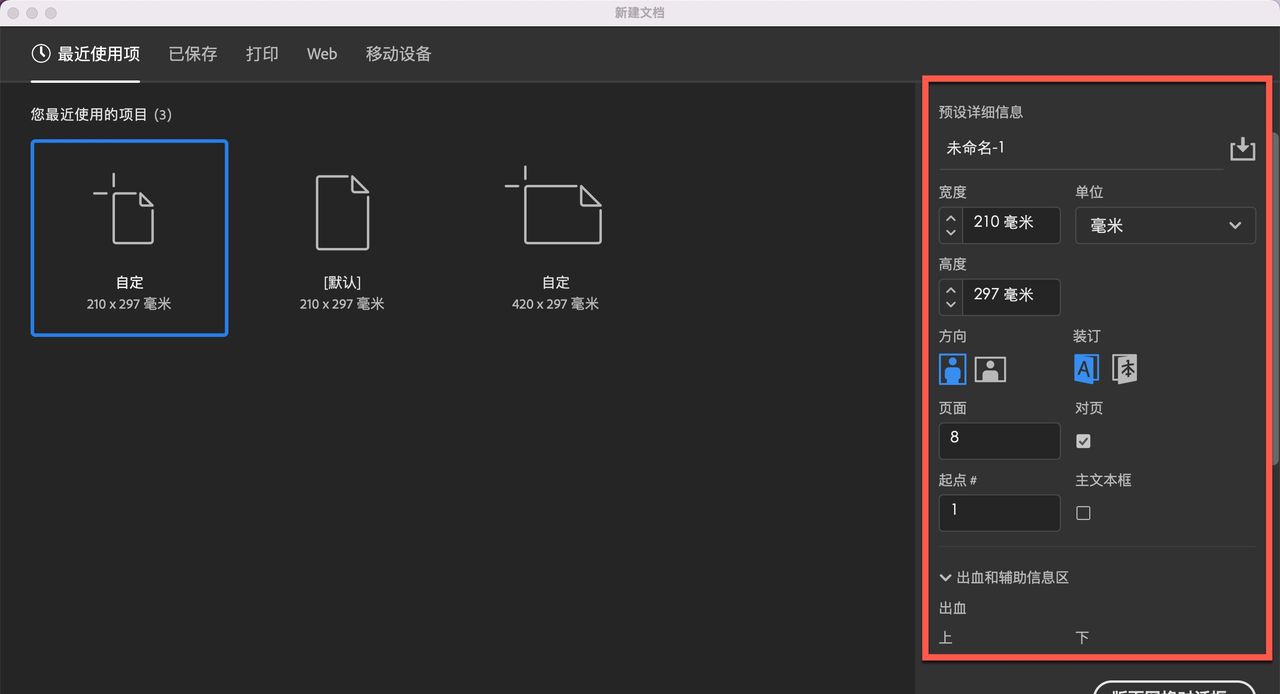Open the 单位 dropdown showing 毫米
Screen dimensions: 1280x694
(x=1164, y=225)
